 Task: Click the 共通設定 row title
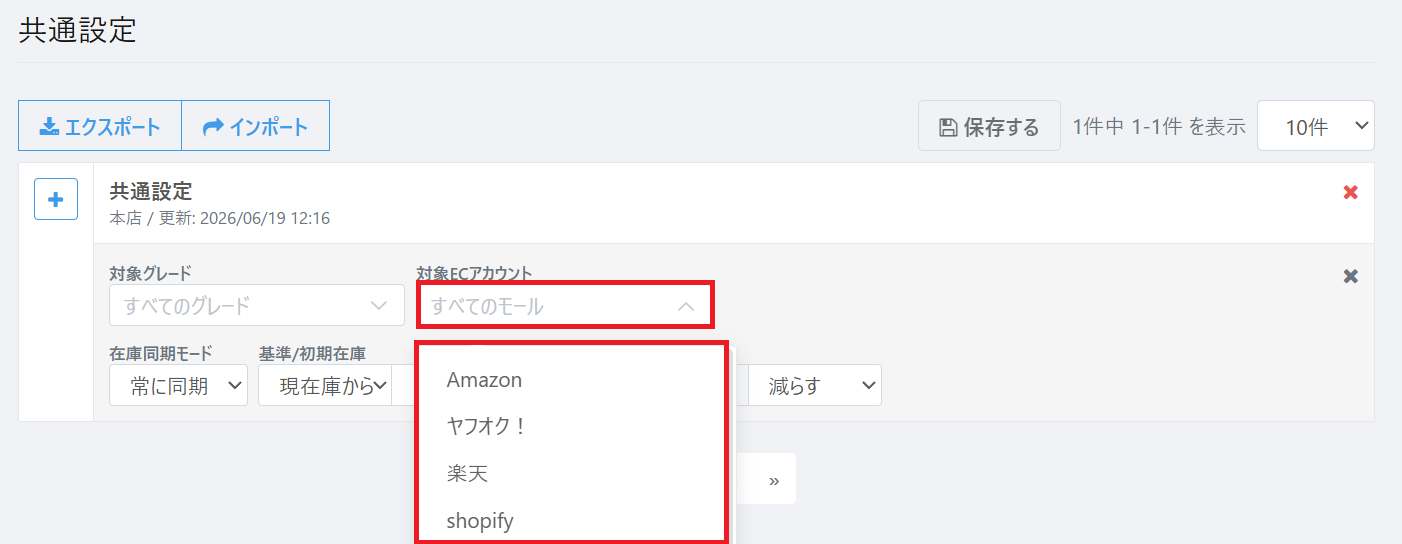coord(150,191)
